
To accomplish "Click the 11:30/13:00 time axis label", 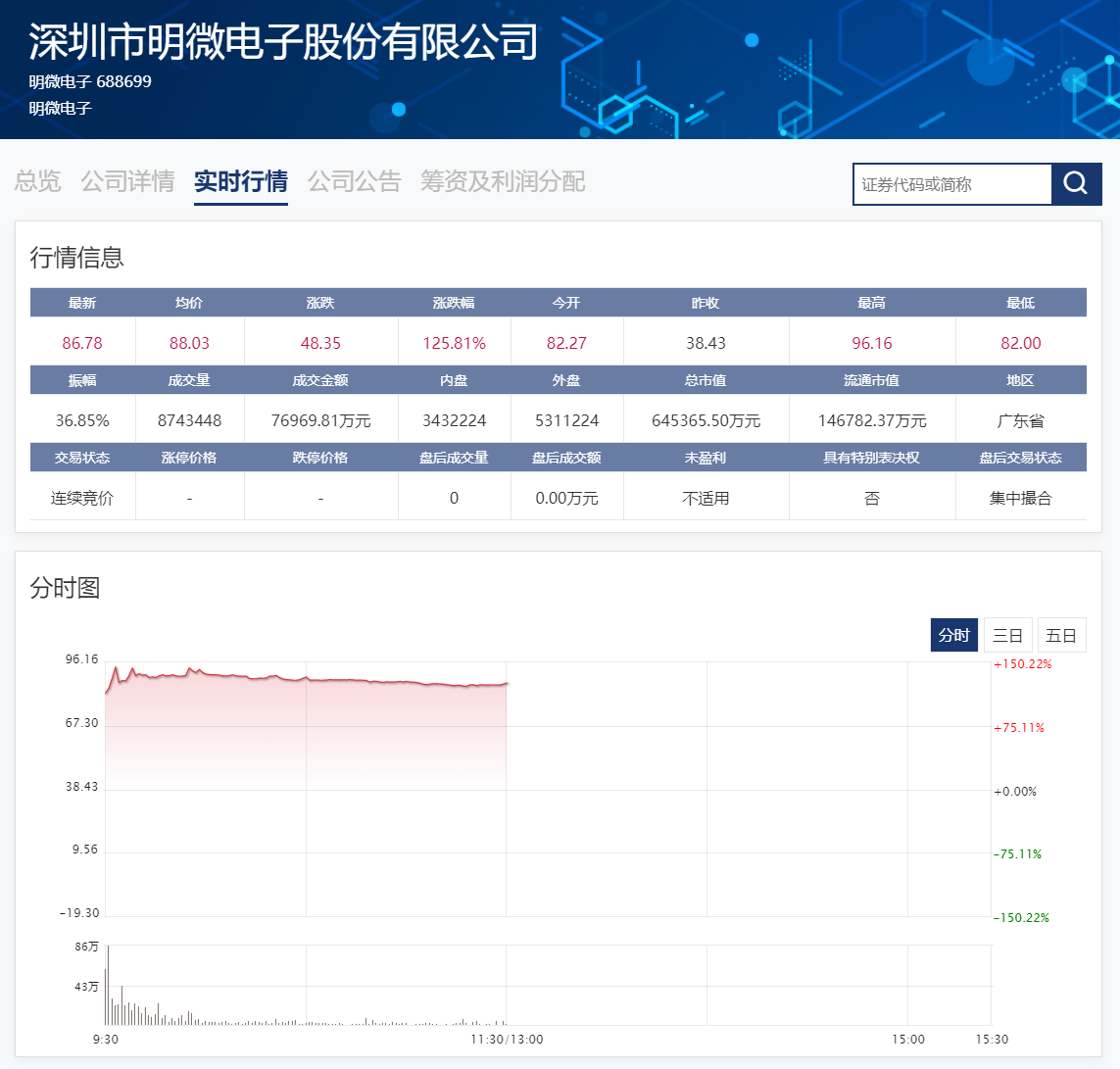I will [x=507, y=1039].
